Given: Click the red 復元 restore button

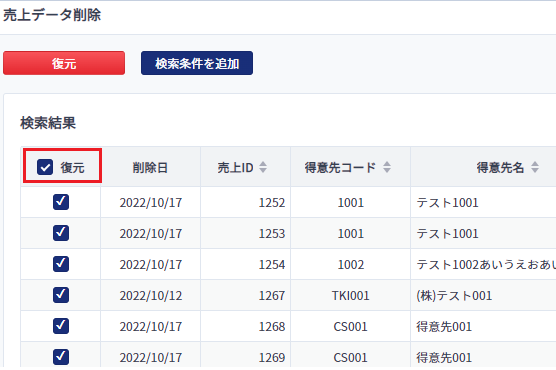Looking at the screenshot, I should 64,63.
